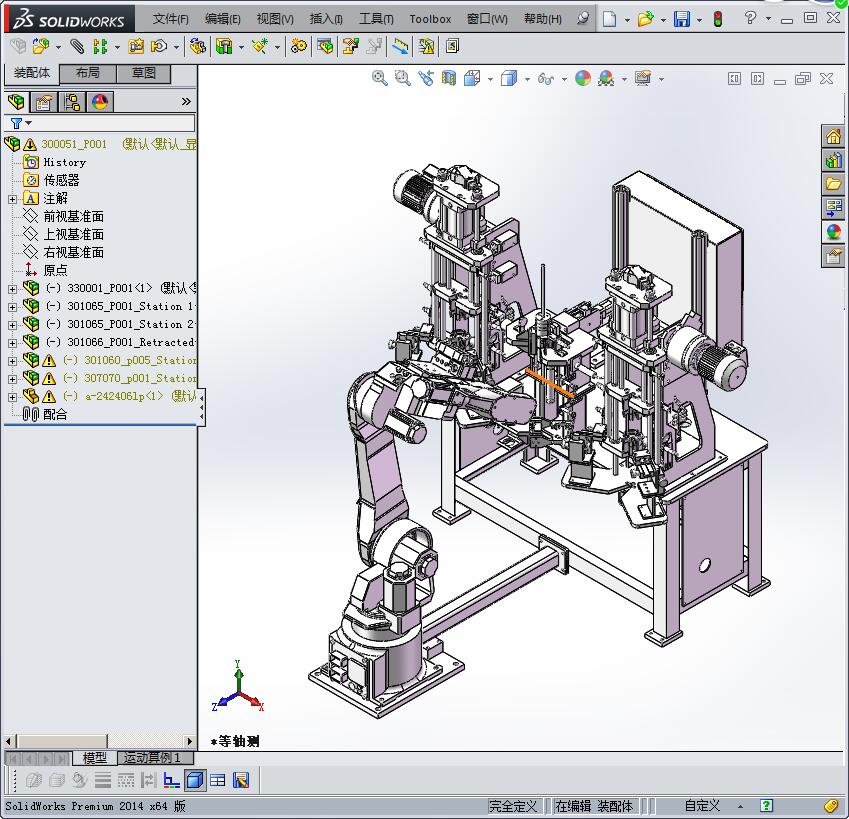Expand the 注解 annotations folder

12,199
